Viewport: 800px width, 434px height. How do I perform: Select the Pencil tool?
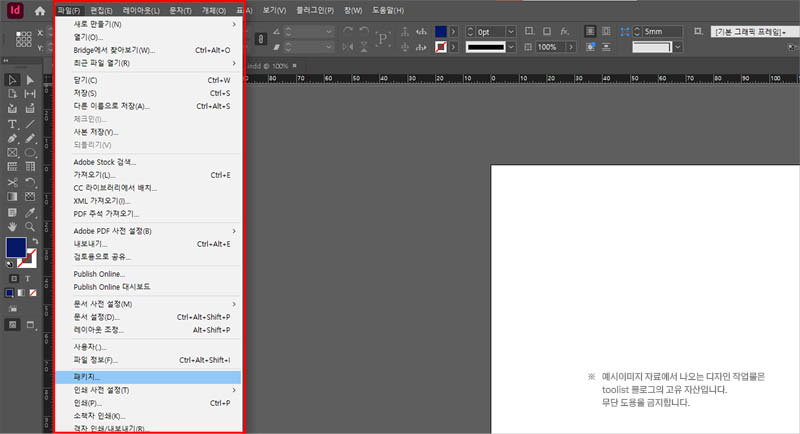30,138
